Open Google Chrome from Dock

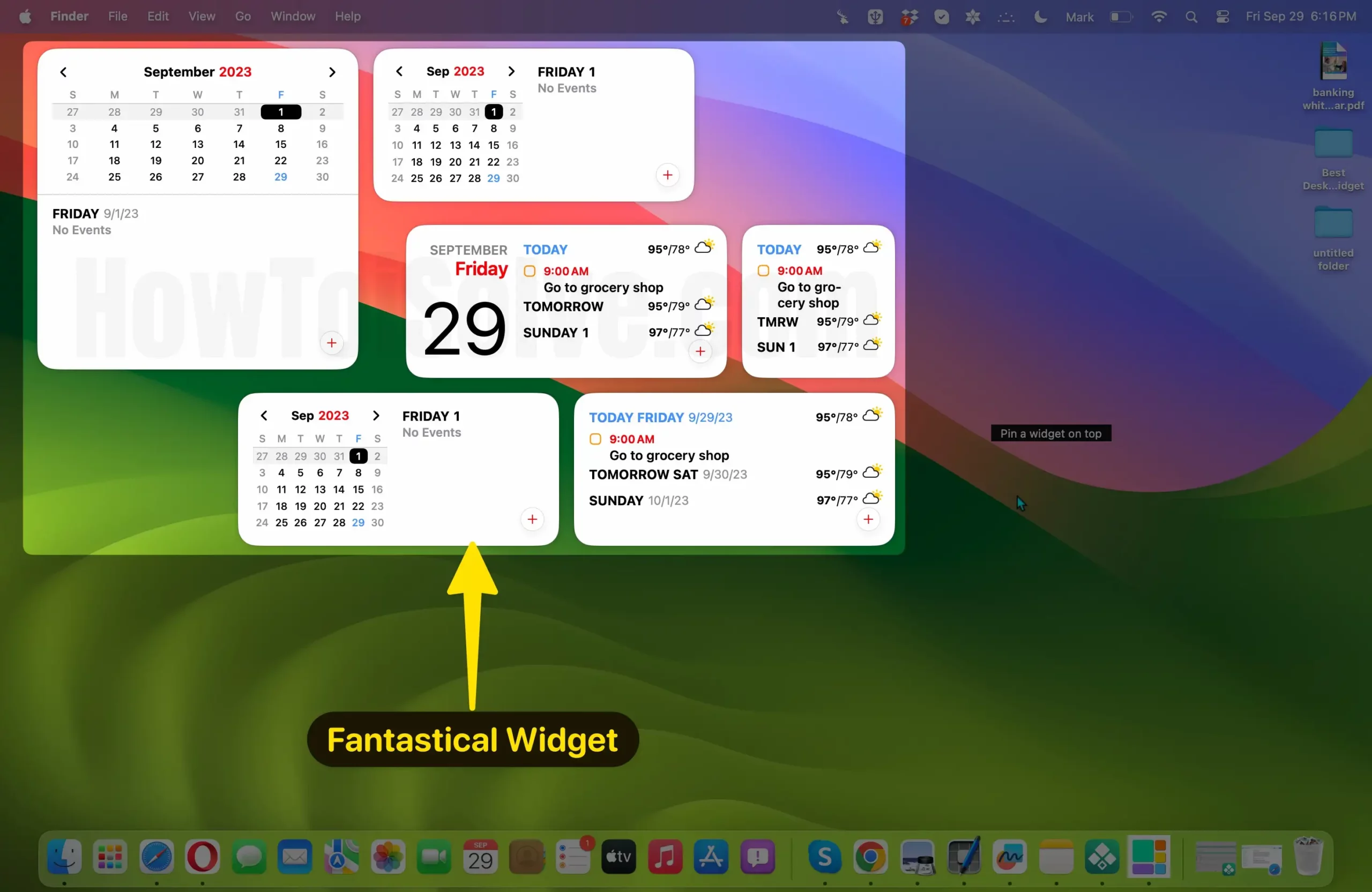coord(870,857)
